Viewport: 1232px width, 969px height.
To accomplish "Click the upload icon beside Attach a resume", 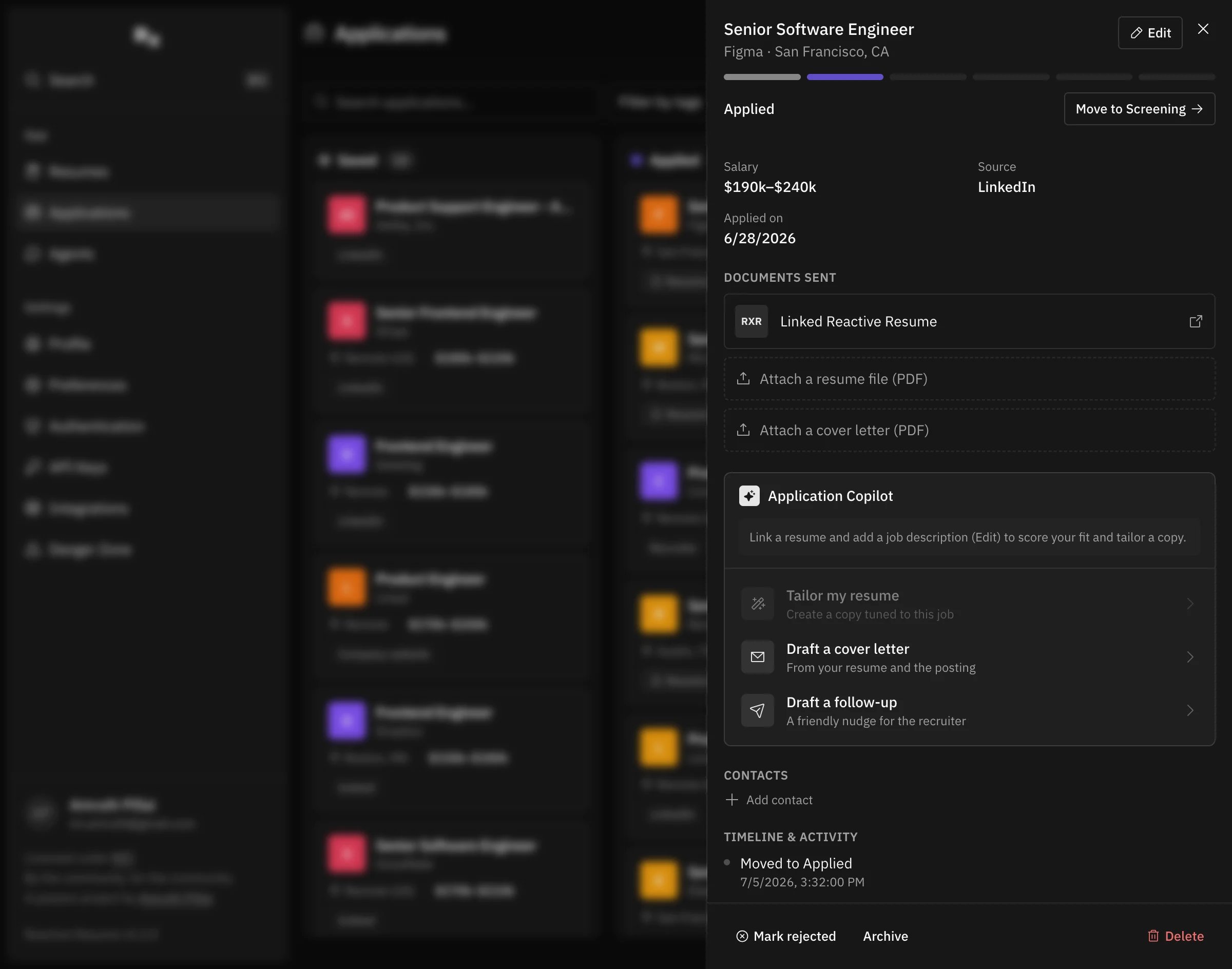I will (743, 379).
